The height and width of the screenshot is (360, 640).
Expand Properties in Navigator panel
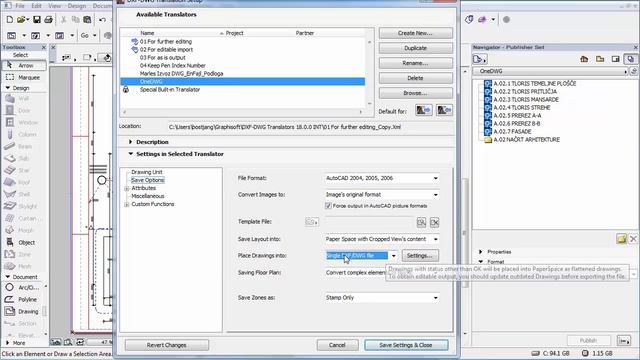(x=481, y=252)
